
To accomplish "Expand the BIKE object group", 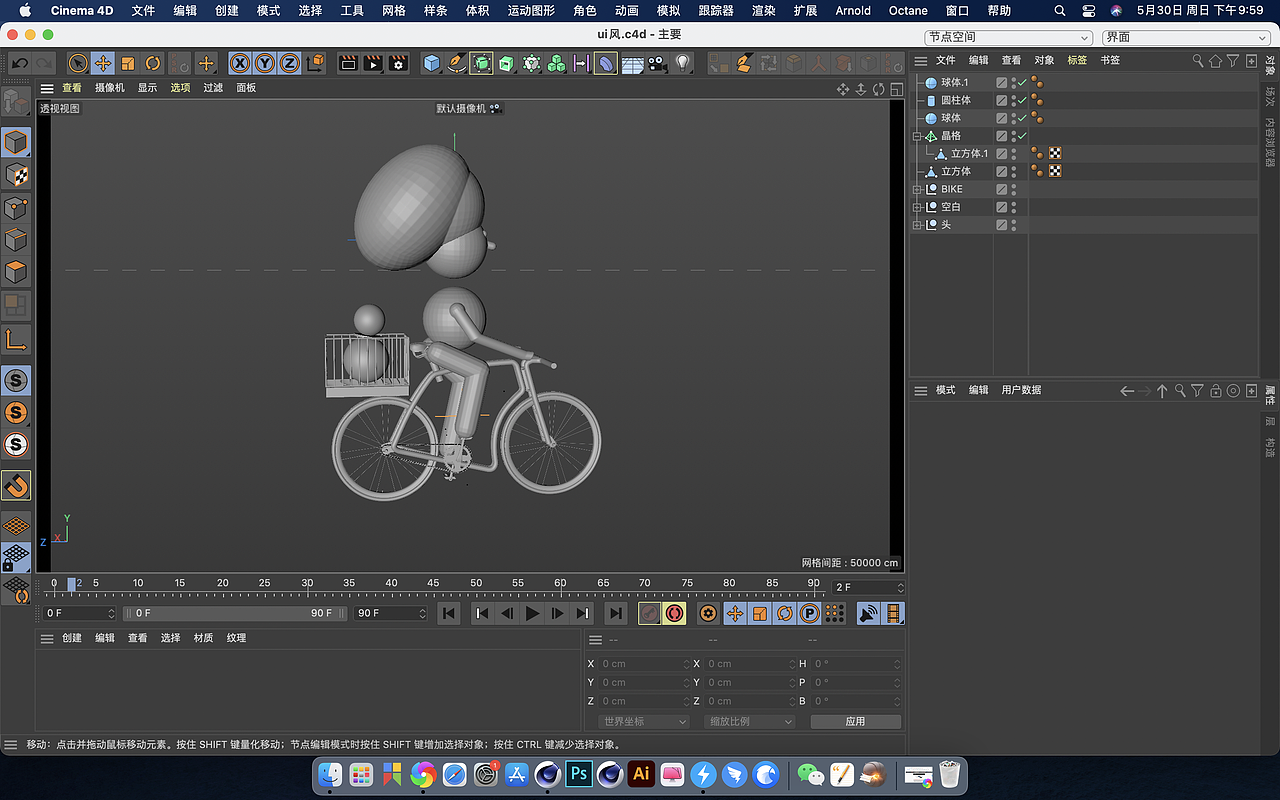I will coord(917,189).
